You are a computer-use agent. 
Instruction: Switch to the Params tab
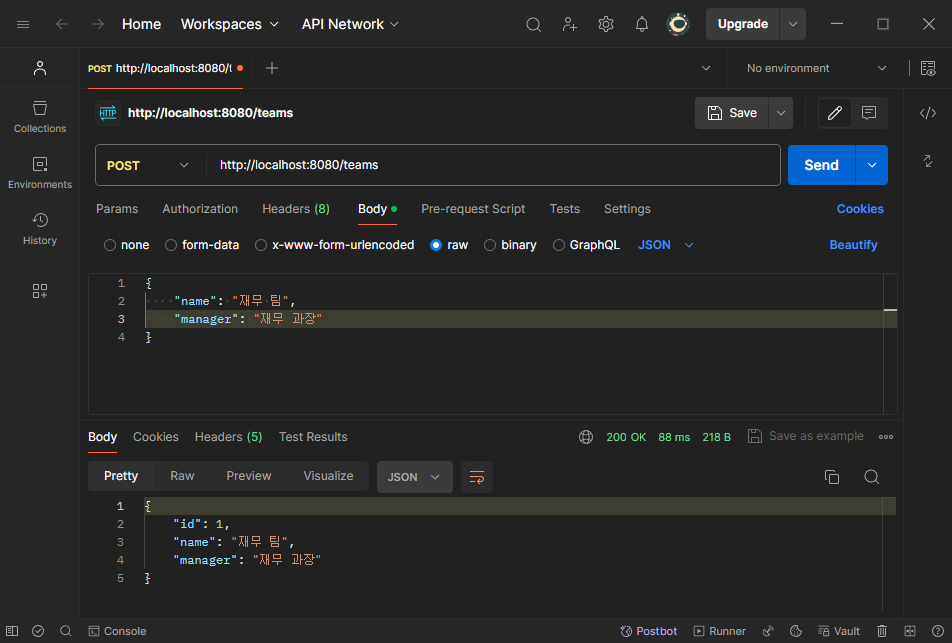click(x=117, y=209)
